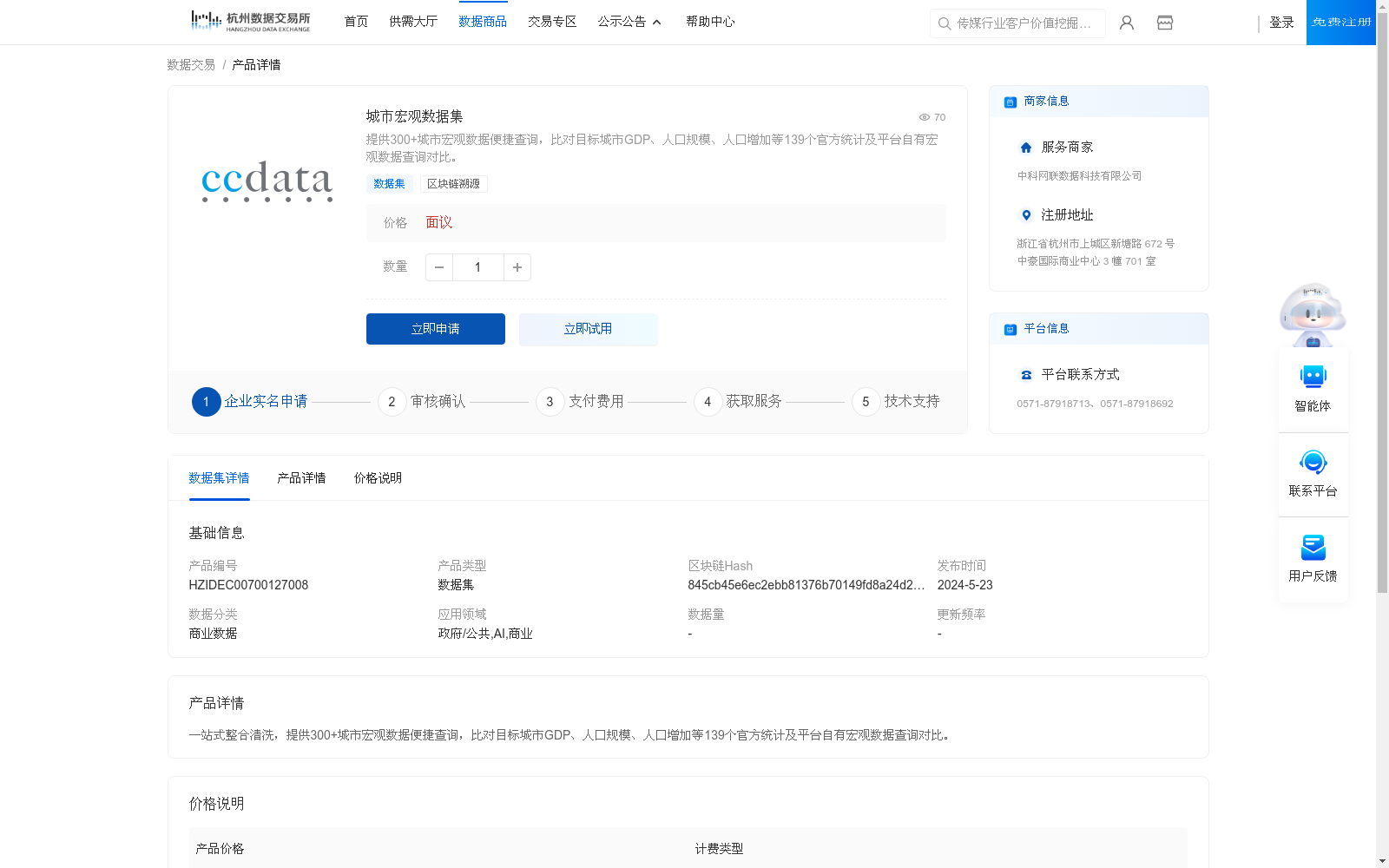Viewport: 1389px width, 868px height.
Task: Click the 区块链溯源 tag
Action: [453, 184]
